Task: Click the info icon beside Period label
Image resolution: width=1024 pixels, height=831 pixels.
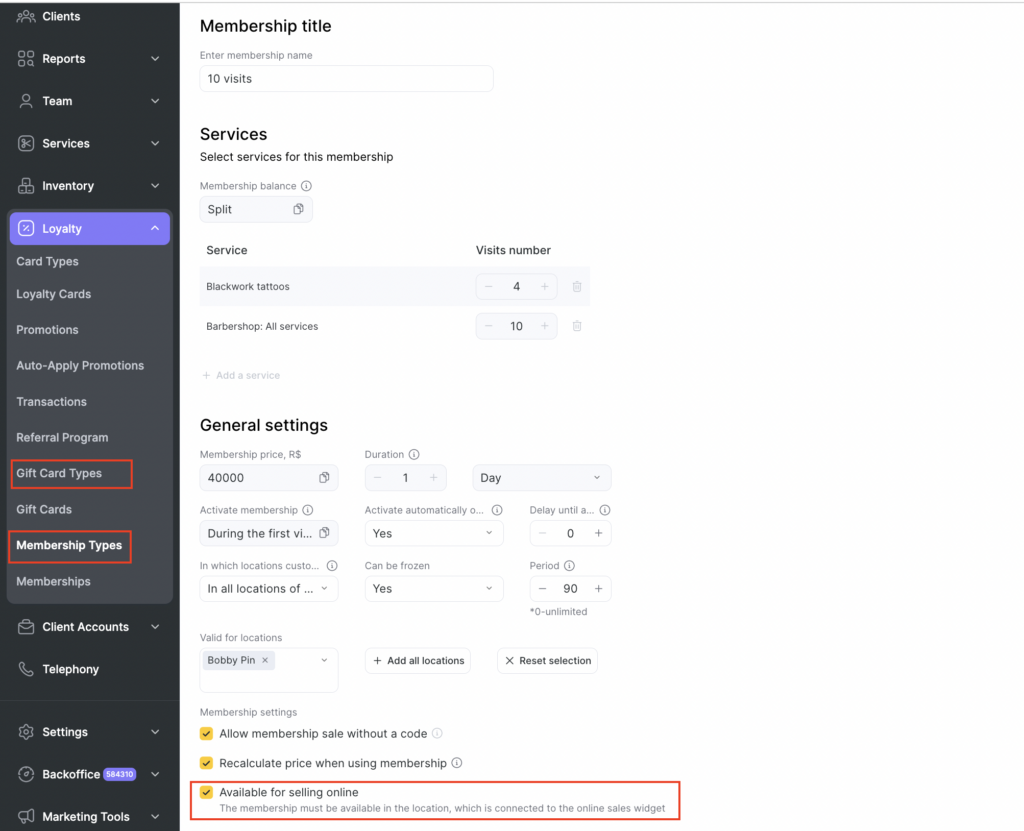Action: (x=569, y=566)
